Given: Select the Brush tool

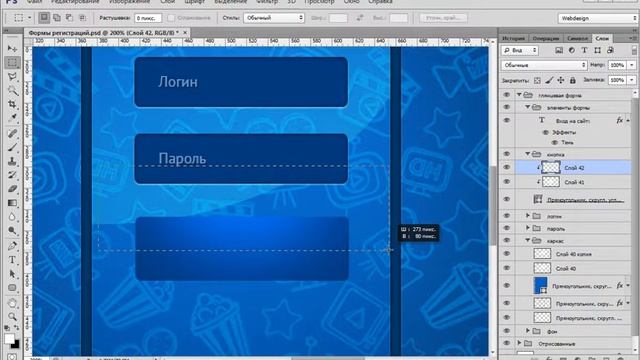Looking at the screenshot, I should click(12, 147).
